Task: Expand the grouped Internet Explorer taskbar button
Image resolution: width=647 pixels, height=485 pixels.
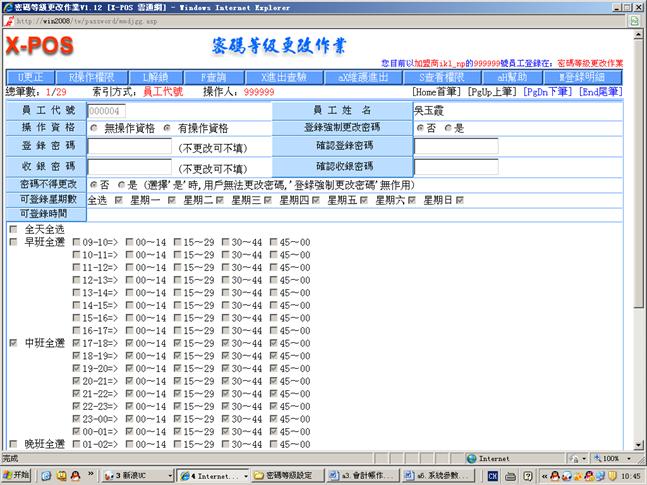Action: point(211,475)
